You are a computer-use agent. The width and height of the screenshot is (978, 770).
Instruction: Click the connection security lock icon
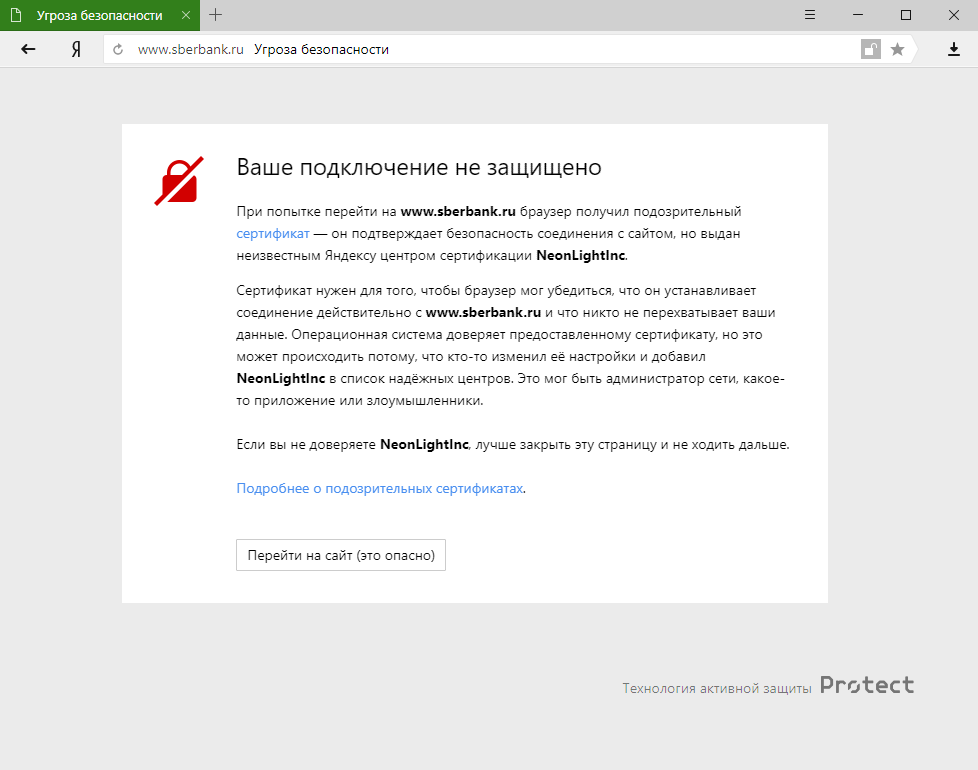pos(870,47)
